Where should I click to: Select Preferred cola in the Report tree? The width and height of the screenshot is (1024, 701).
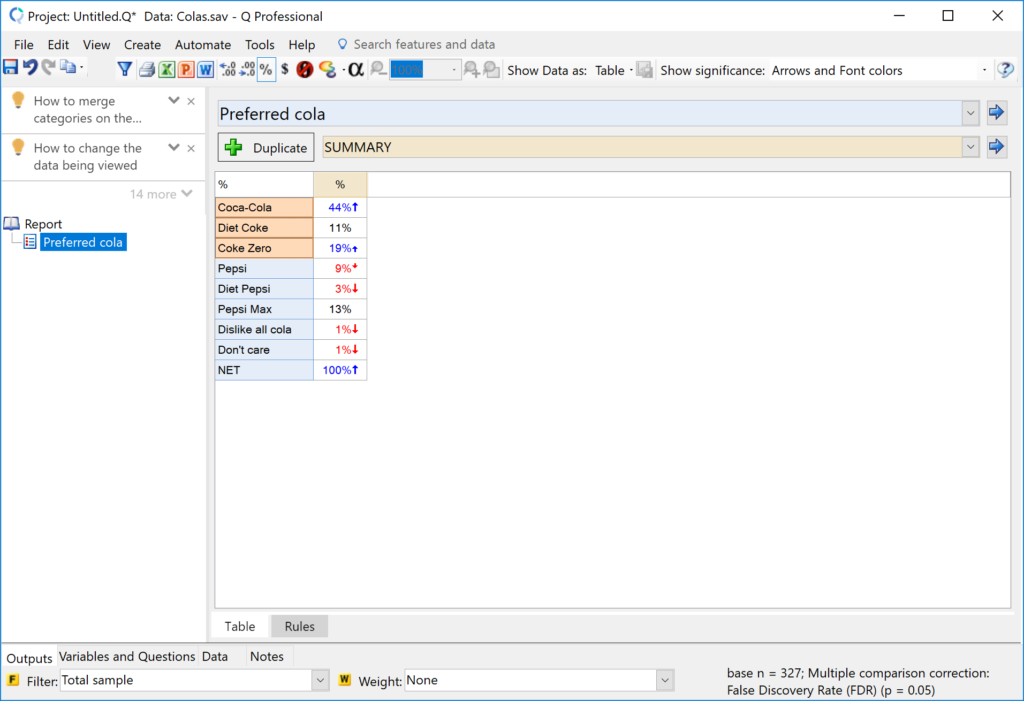point(83,242)
